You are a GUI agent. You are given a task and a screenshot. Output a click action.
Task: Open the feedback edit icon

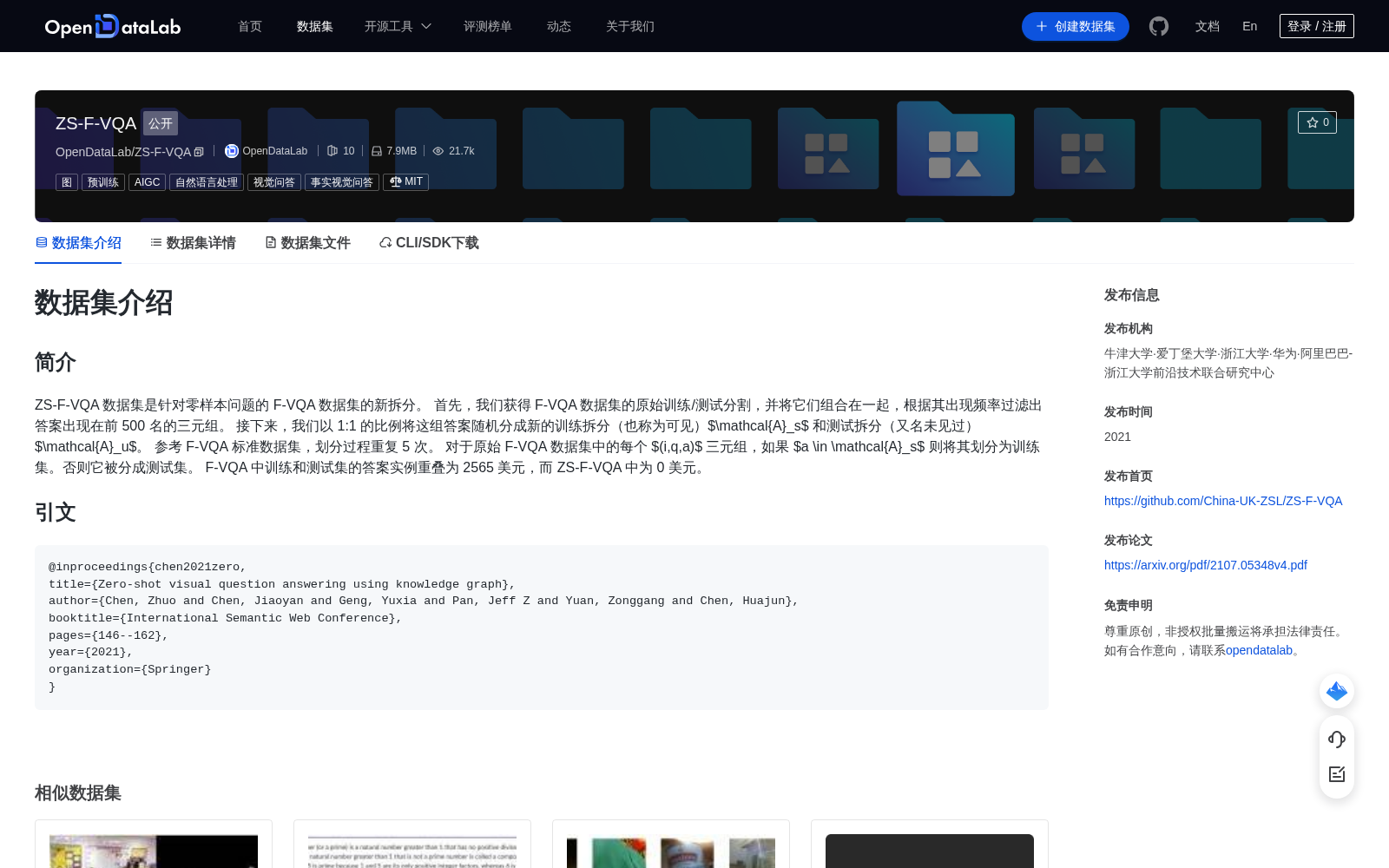tap(1337, 774)
